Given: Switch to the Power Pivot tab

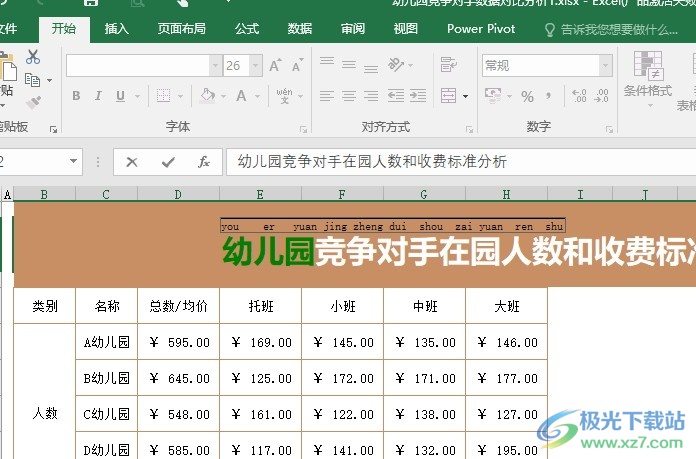Looking at the screenshot, I should click(481, 29).
